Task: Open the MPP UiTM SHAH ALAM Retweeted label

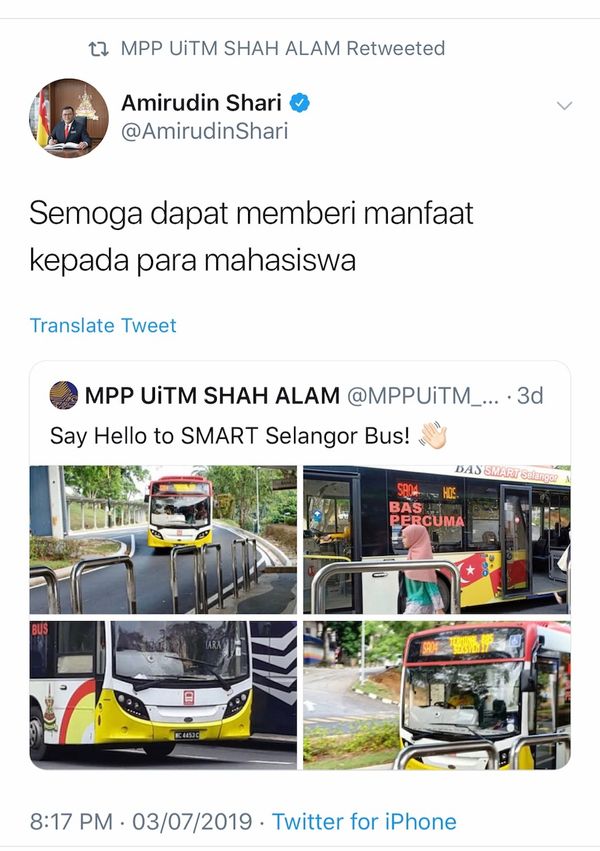Action: 283,48
